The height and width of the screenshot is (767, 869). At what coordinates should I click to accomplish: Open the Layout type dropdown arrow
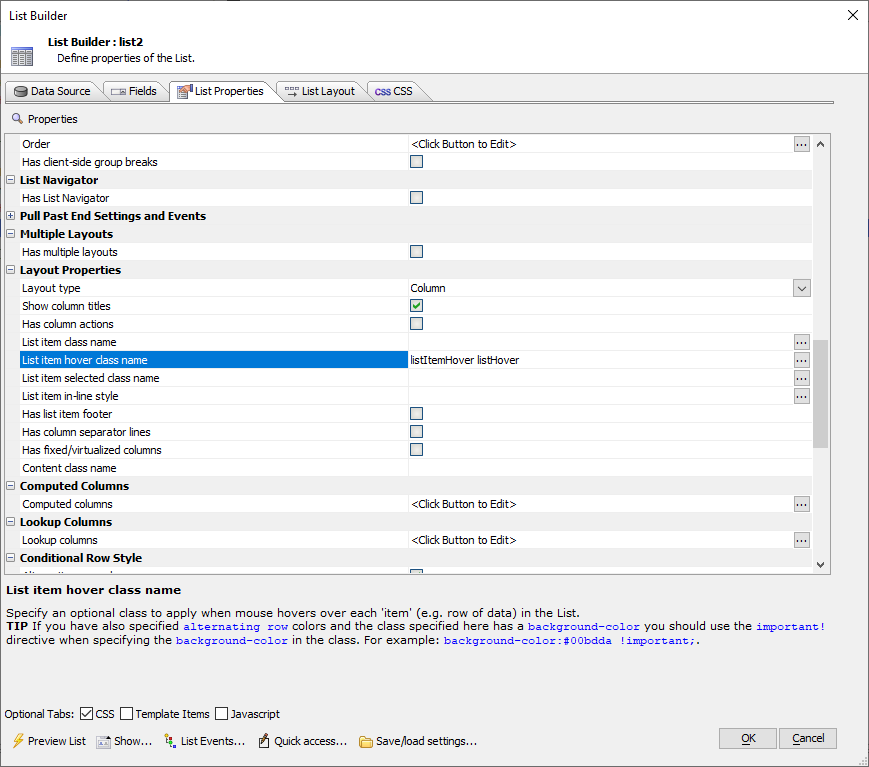click(x=801, y=288)
